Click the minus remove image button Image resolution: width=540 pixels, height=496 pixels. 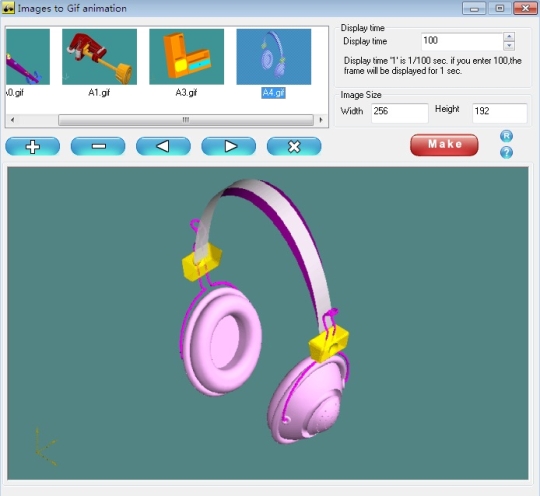point(98,146)
